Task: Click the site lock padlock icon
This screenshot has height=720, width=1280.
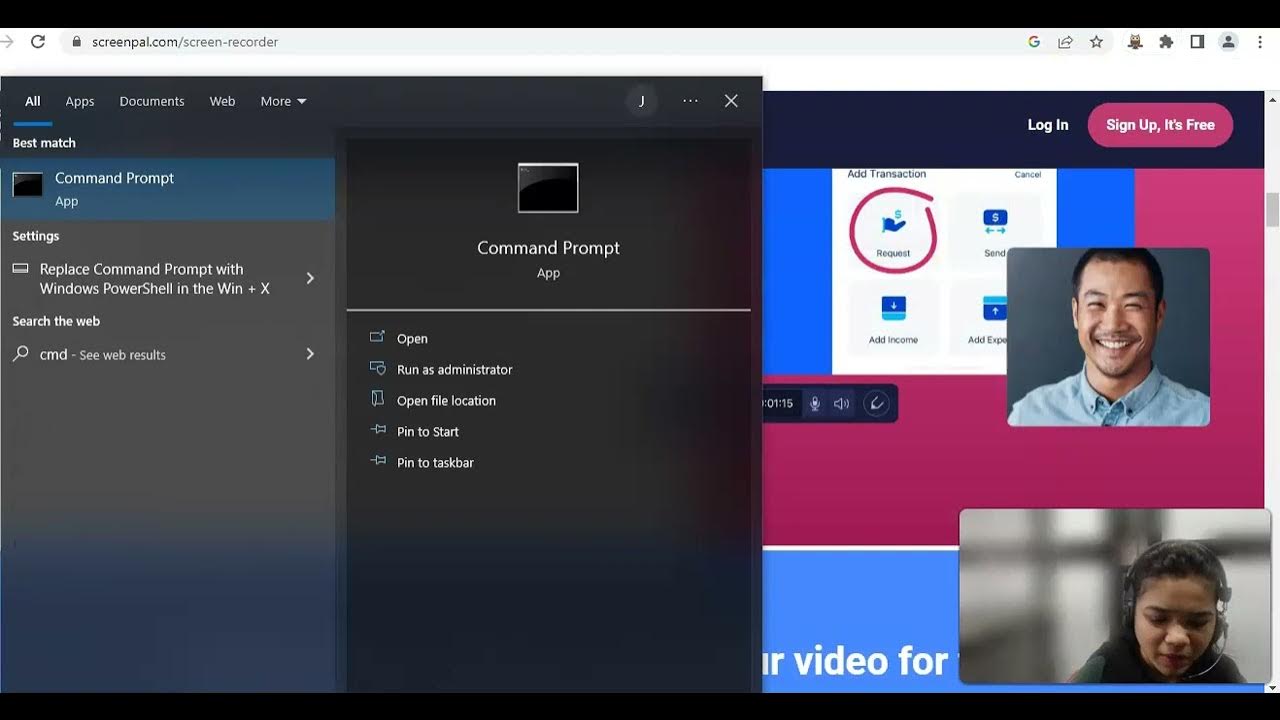Action: pyautogui.click(x=75, y=42)
